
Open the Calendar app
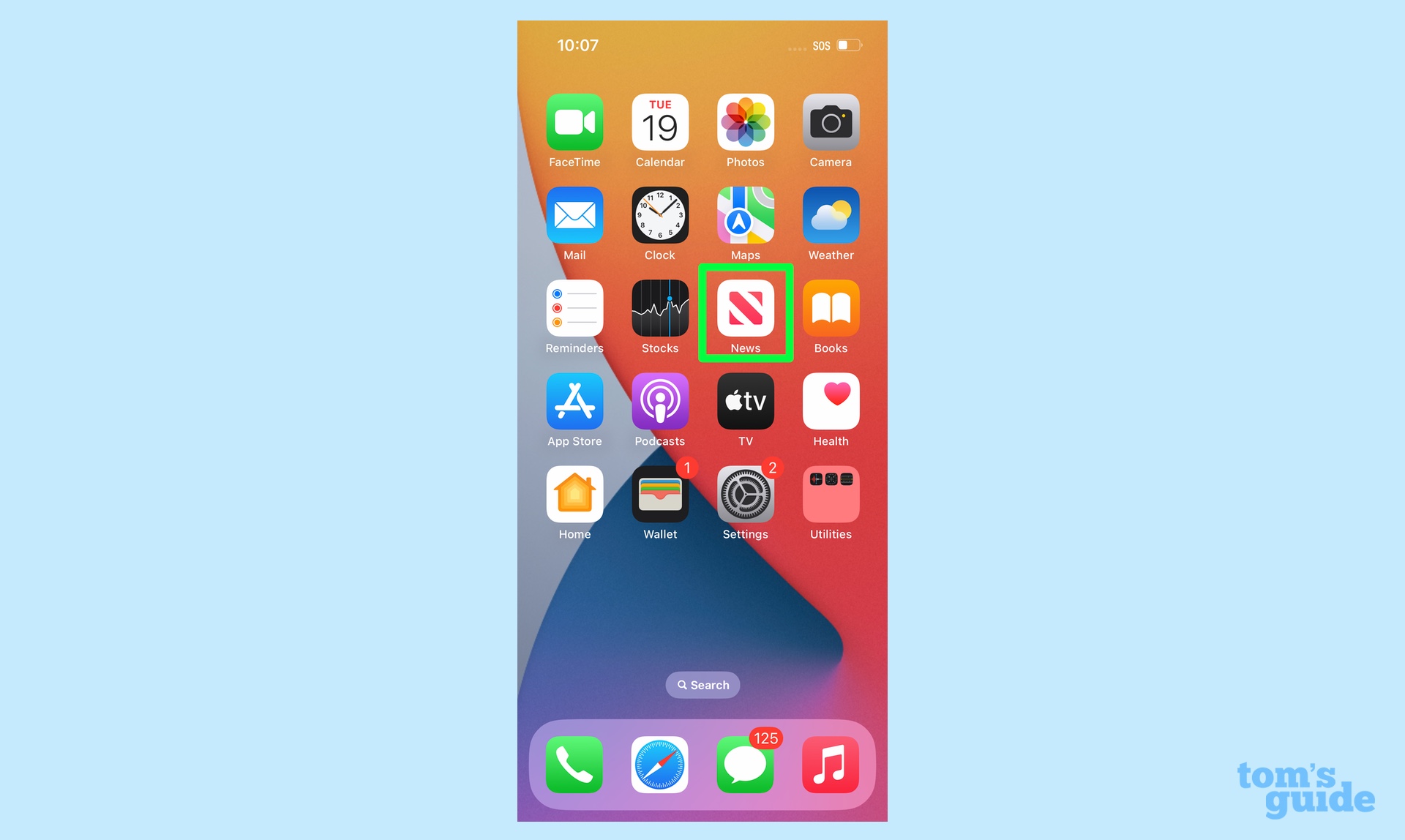coord(659,122)
